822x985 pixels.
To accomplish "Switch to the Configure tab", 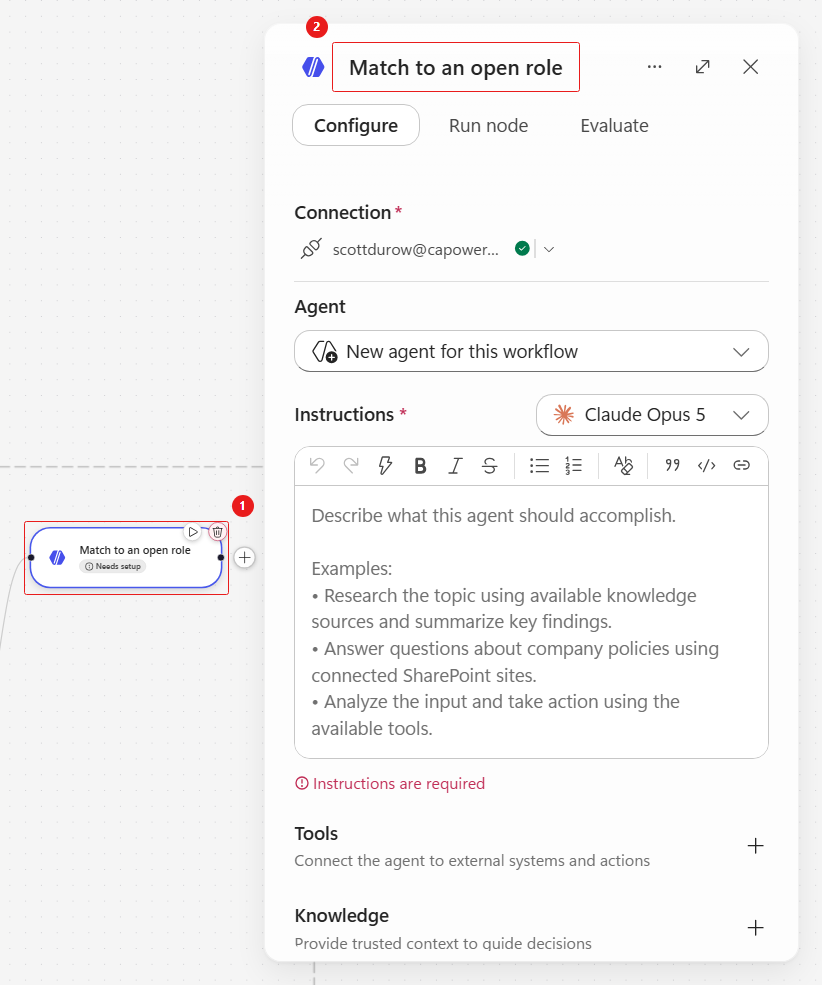I will pyautogui.click(x=356, y=125).
